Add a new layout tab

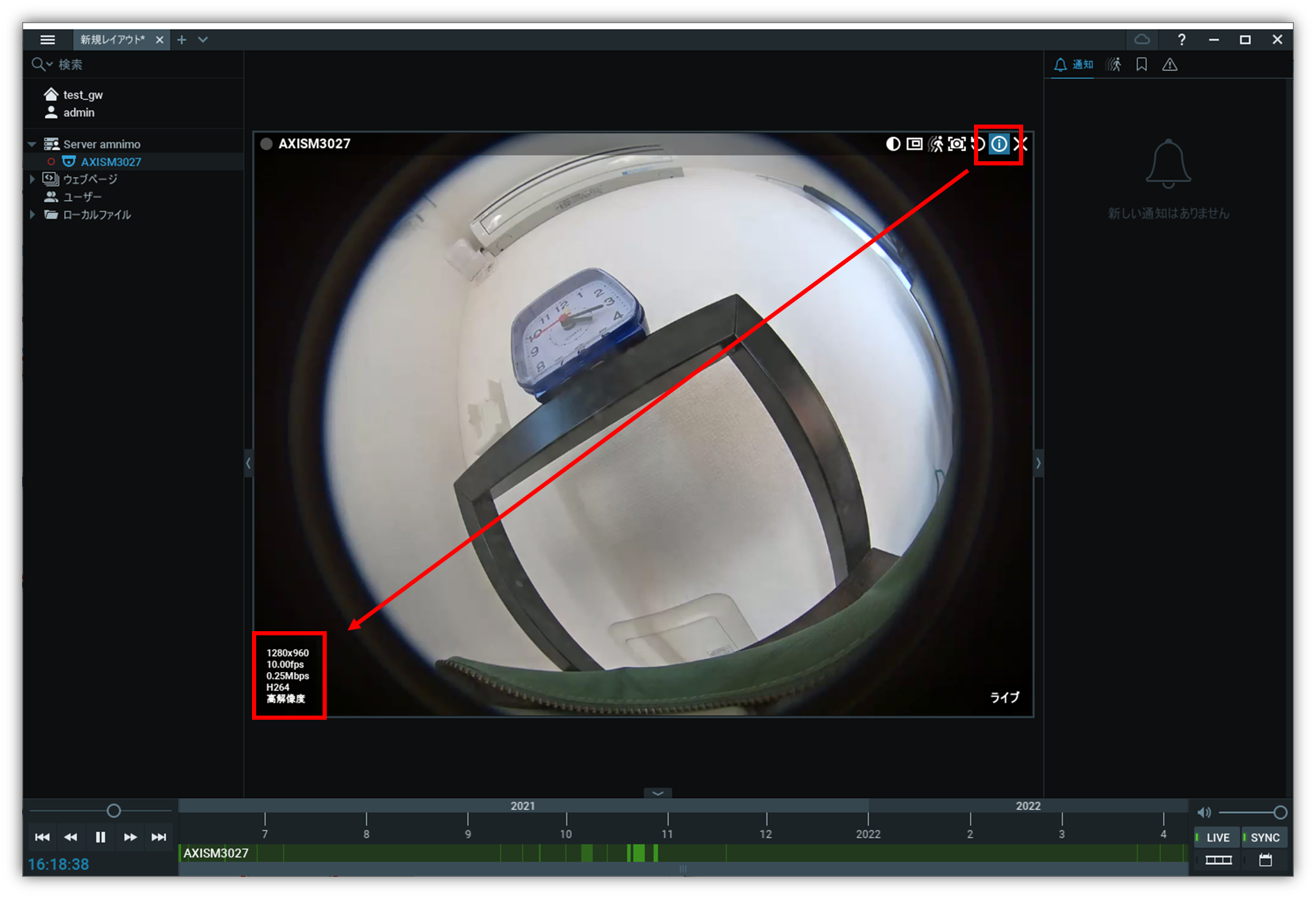click(181, 39)
